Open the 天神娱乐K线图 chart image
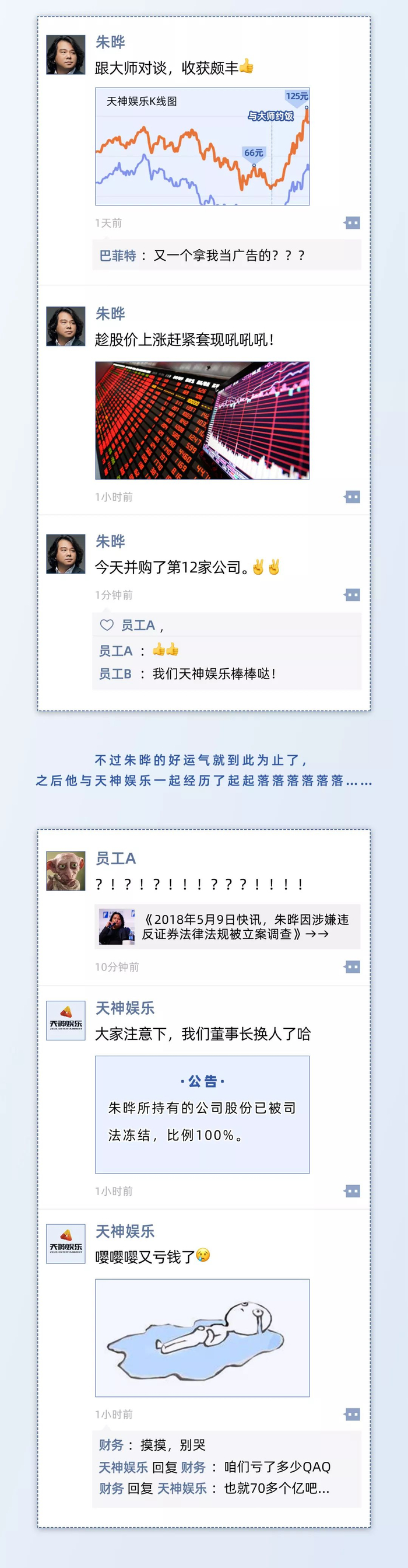This screenshot has height=1568, width=408. 202,146
